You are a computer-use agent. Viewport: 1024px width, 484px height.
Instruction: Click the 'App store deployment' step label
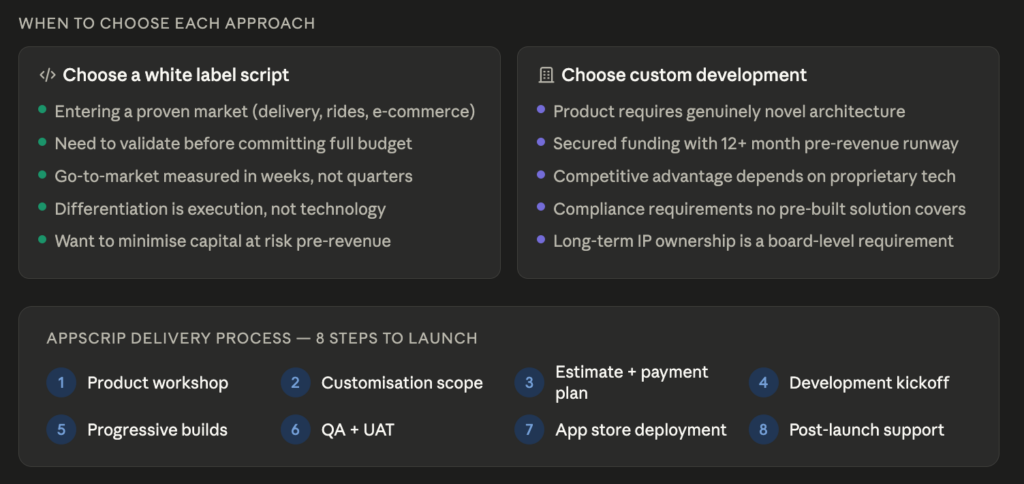pyautogui.click(x=641, y=430)
